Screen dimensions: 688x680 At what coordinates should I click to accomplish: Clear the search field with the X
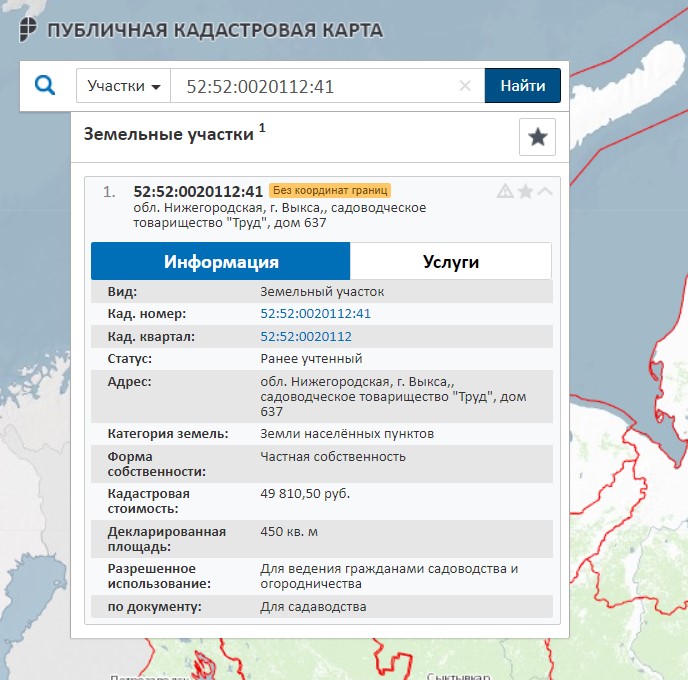click(x=465, y=86)
